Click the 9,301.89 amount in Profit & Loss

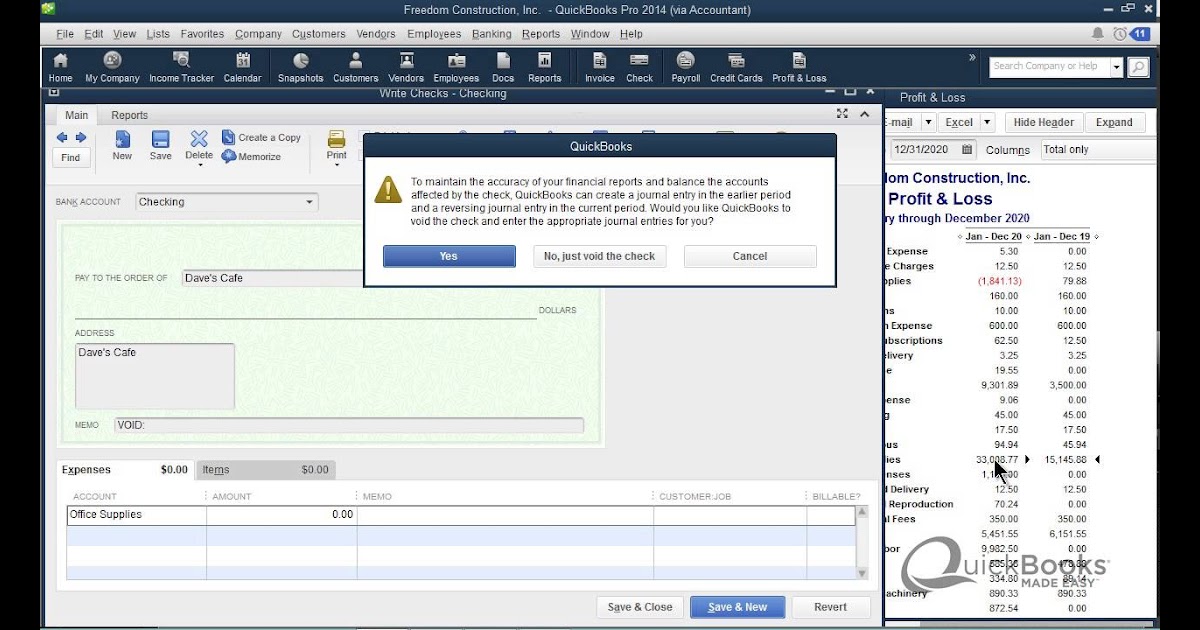click(998, 385)
